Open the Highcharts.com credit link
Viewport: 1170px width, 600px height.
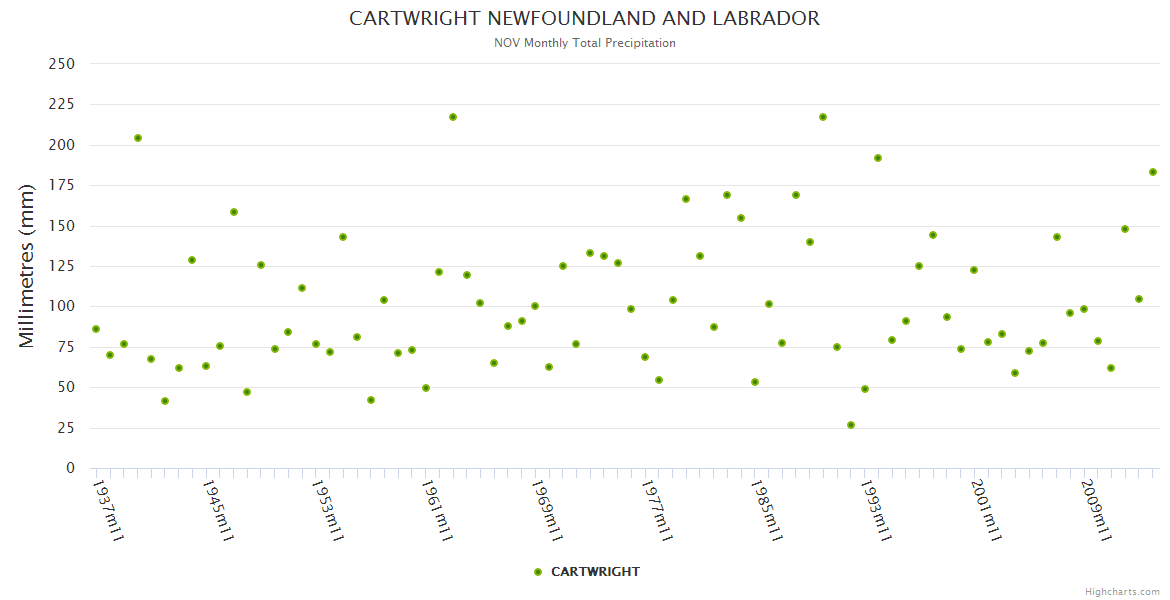tap(1122, 591)
